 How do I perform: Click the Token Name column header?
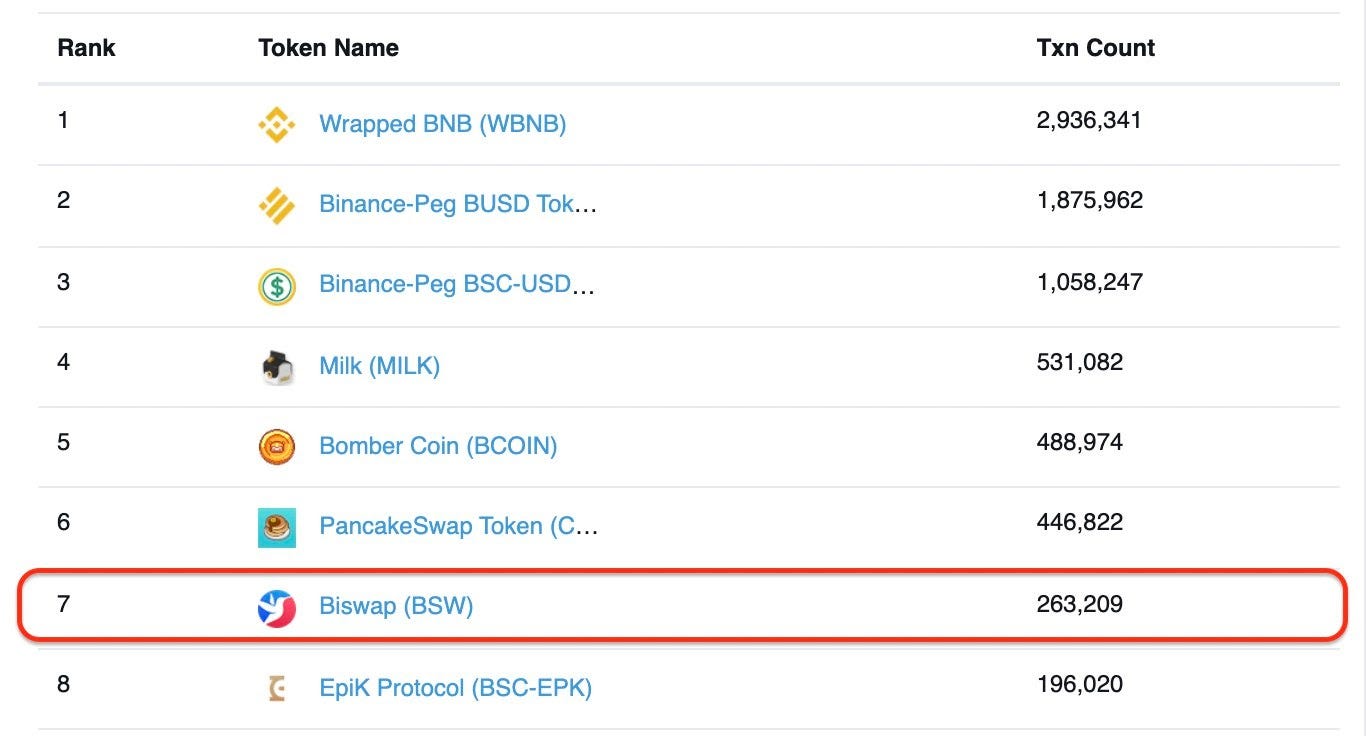coord(328,48)
